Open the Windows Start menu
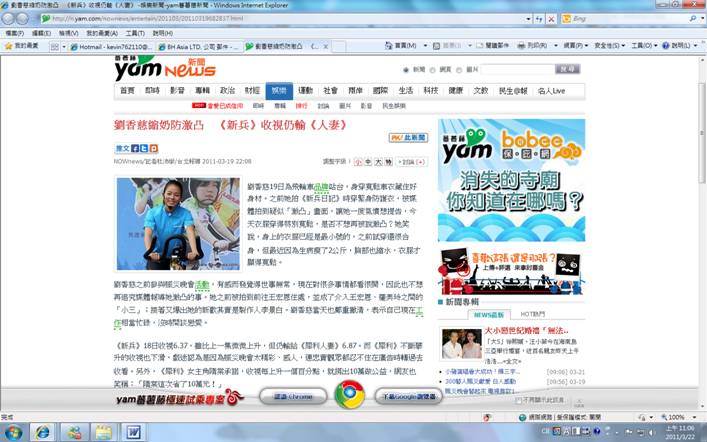This screenshot has height=442, width=707. click(13, 433)
